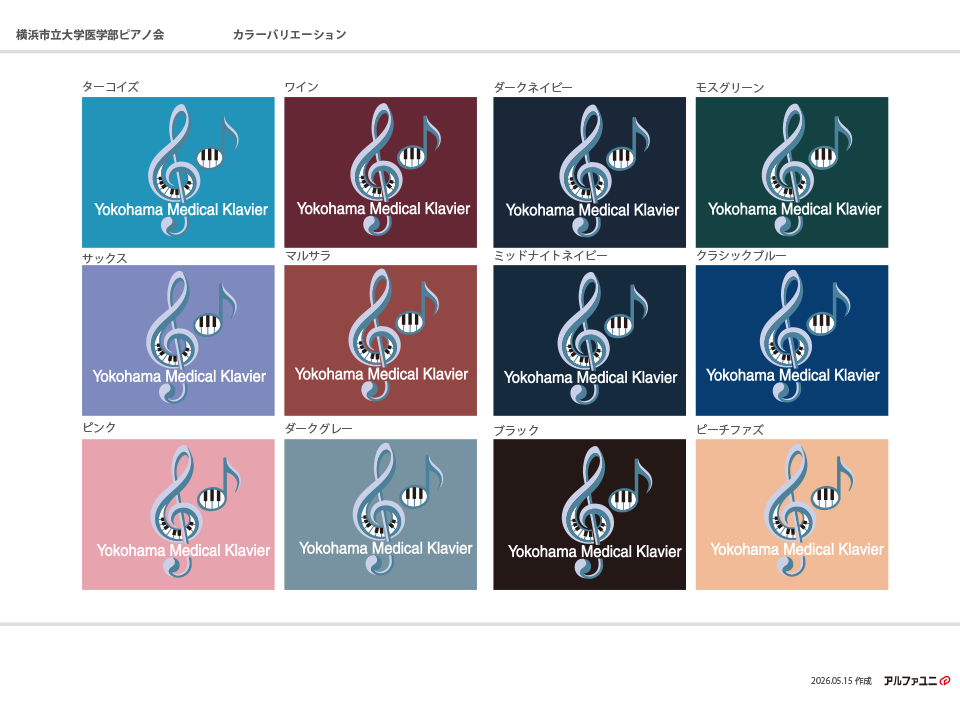Select the モスグリーン moss green logo tile
The image size is (960, 720).
792,173
